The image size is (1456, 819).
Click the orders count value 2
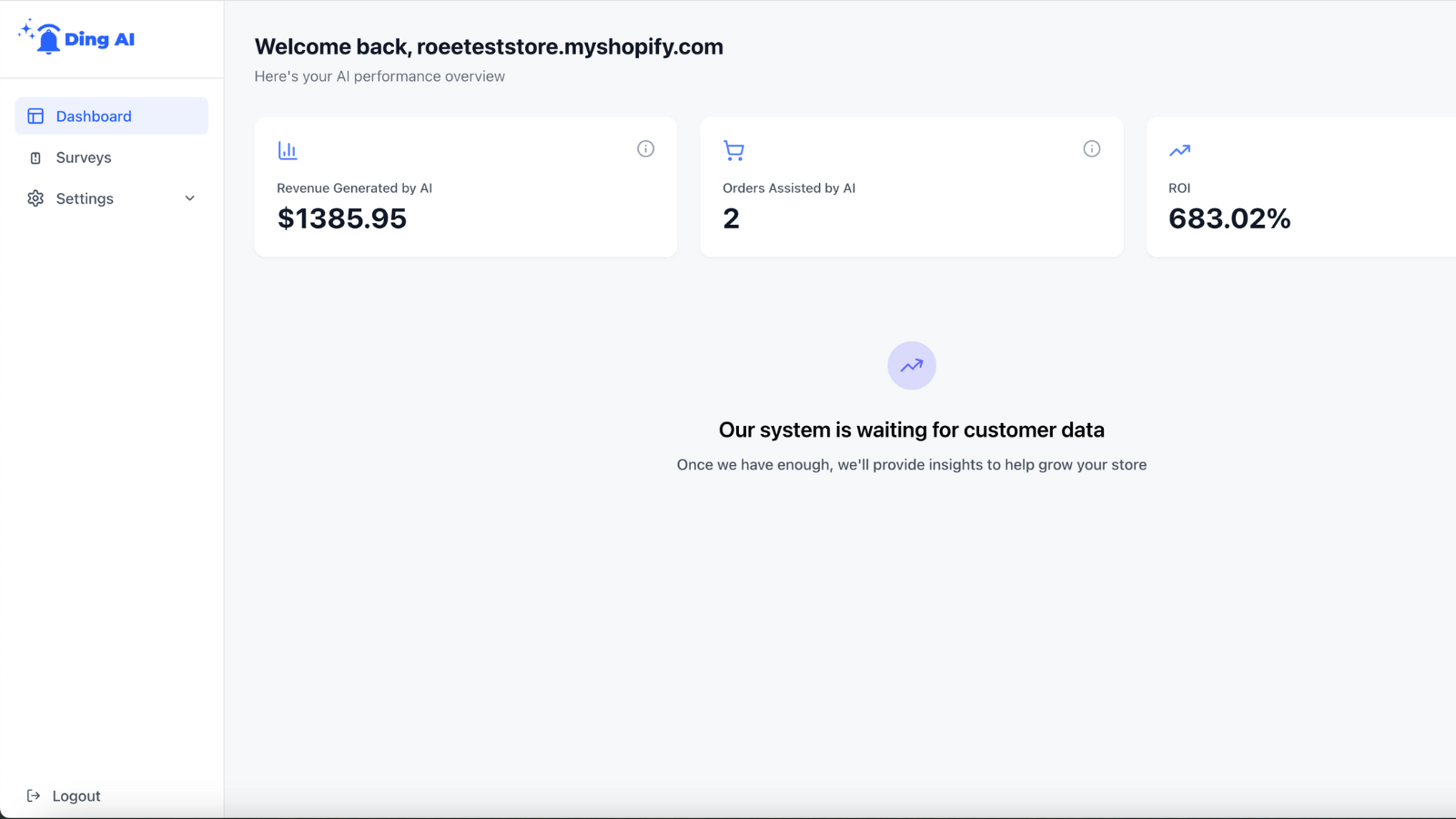[732, 218]
